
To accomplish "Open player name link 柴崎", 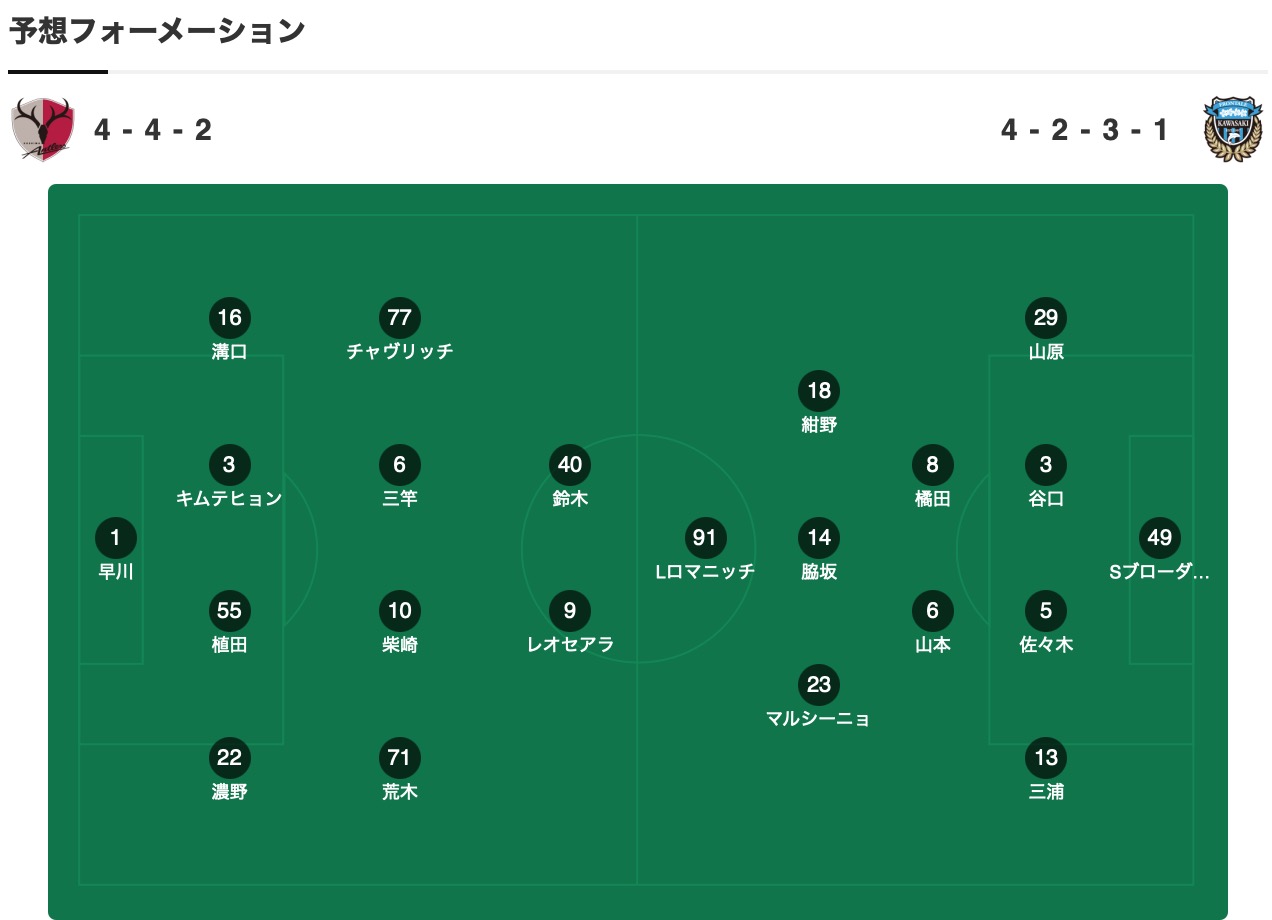I will 399,645.
